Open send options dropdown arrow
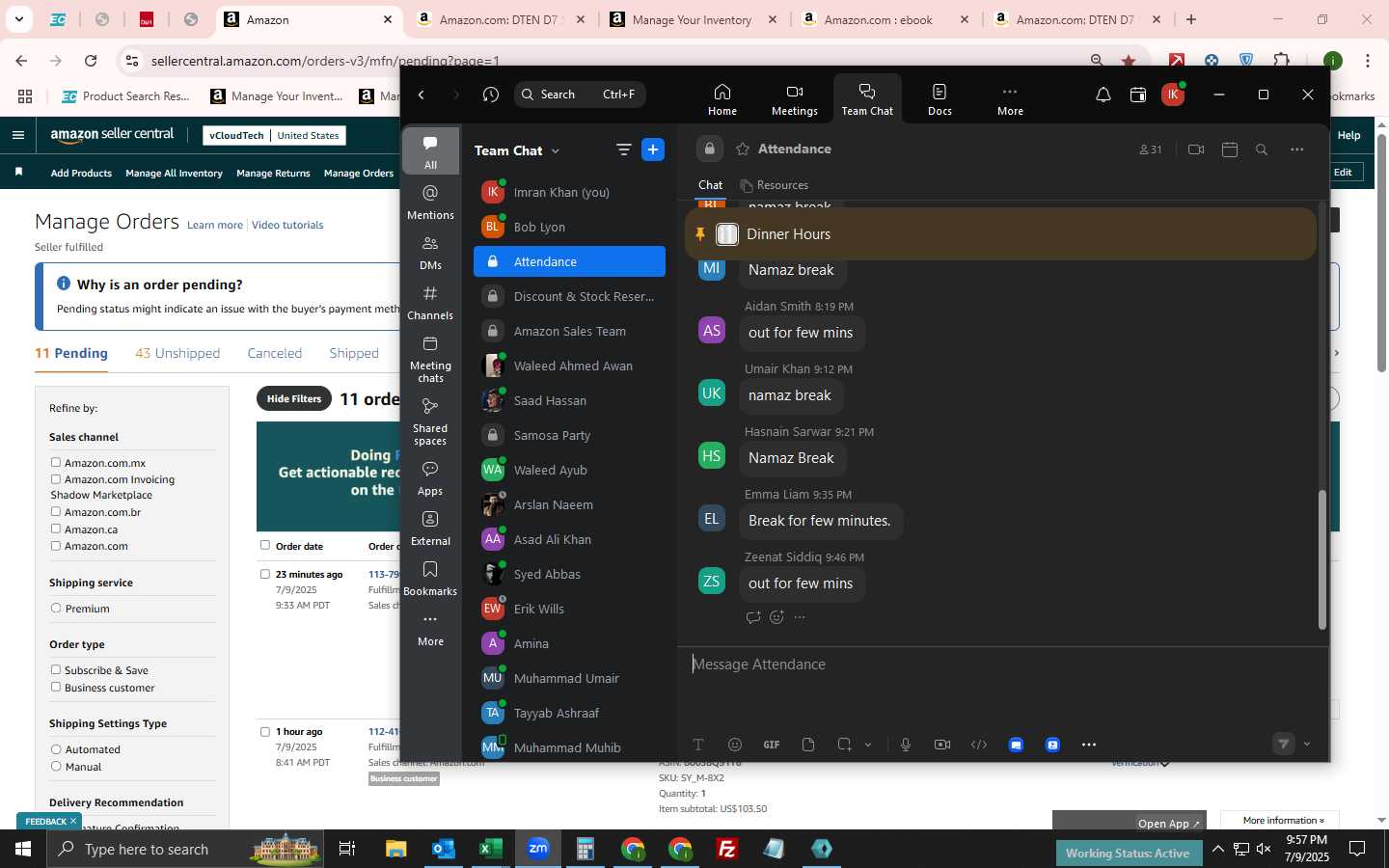 tap(1307, 745)
